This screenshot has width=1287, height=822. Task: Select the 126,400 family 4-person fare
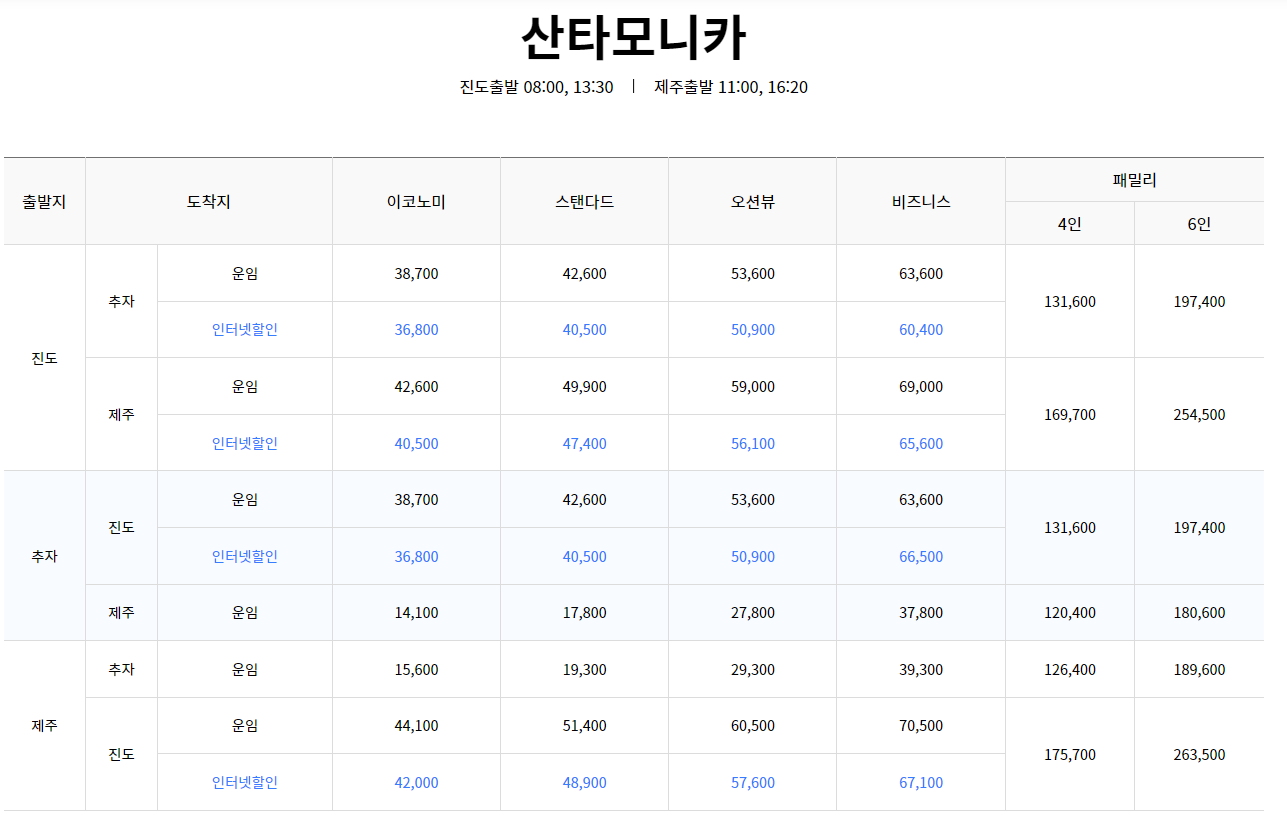coord(1070,670)
